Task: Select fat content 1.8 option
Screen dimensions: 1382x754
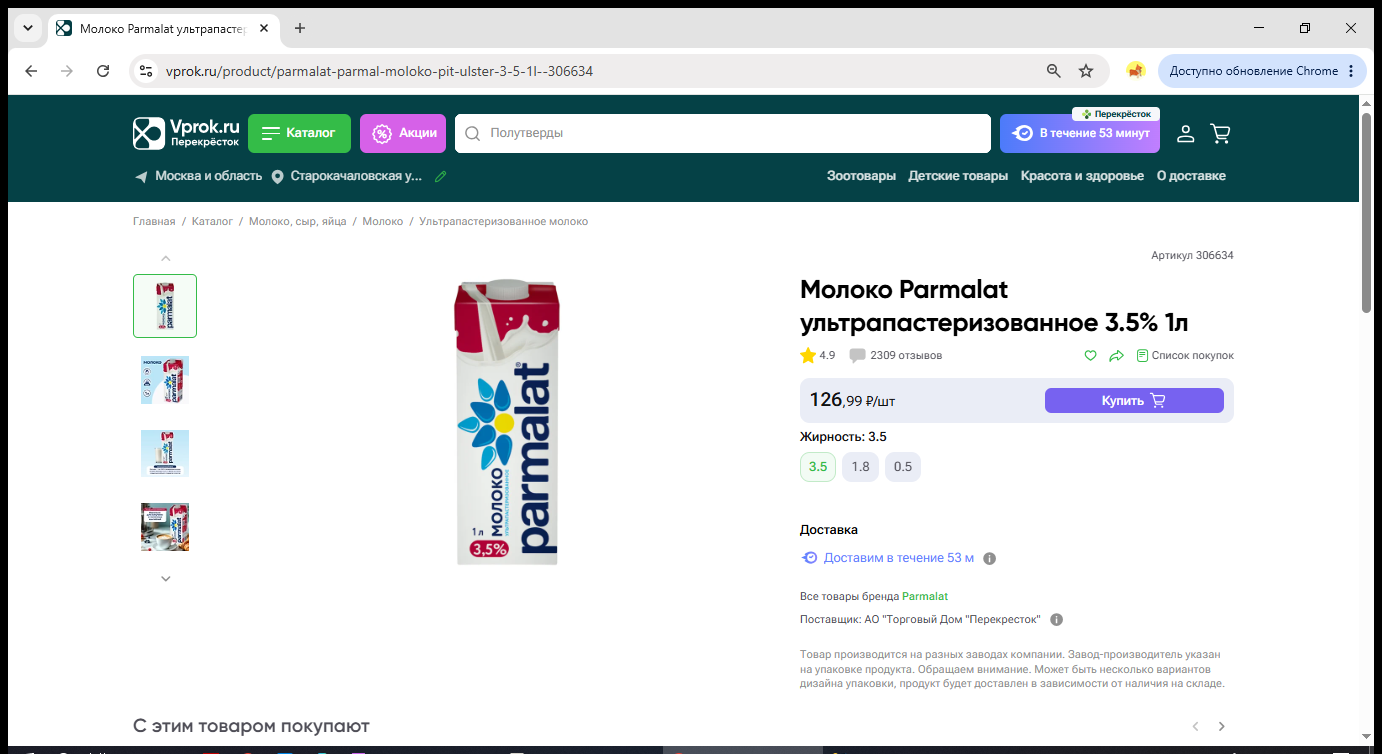Action: point(860,467)
